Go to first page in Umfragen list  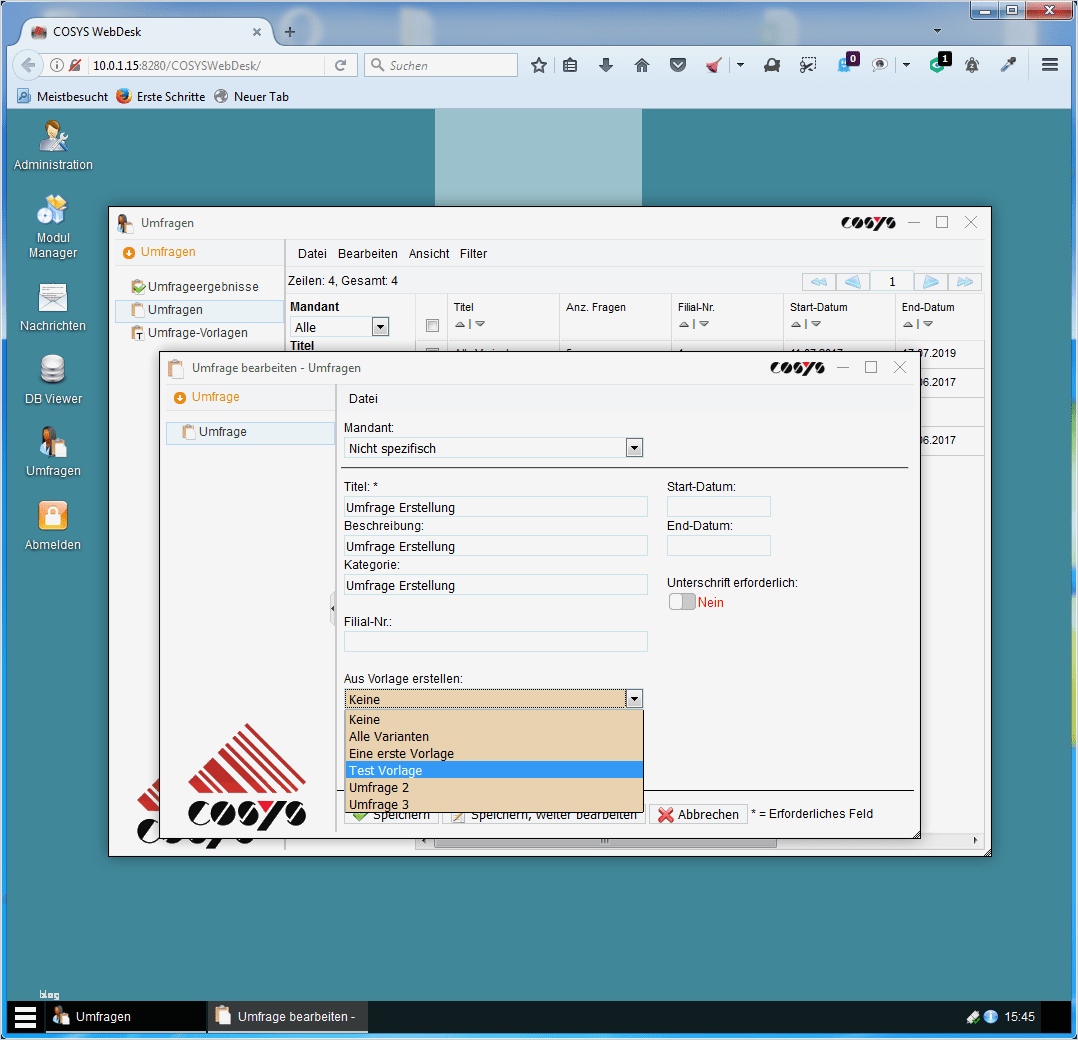(819, 282)
